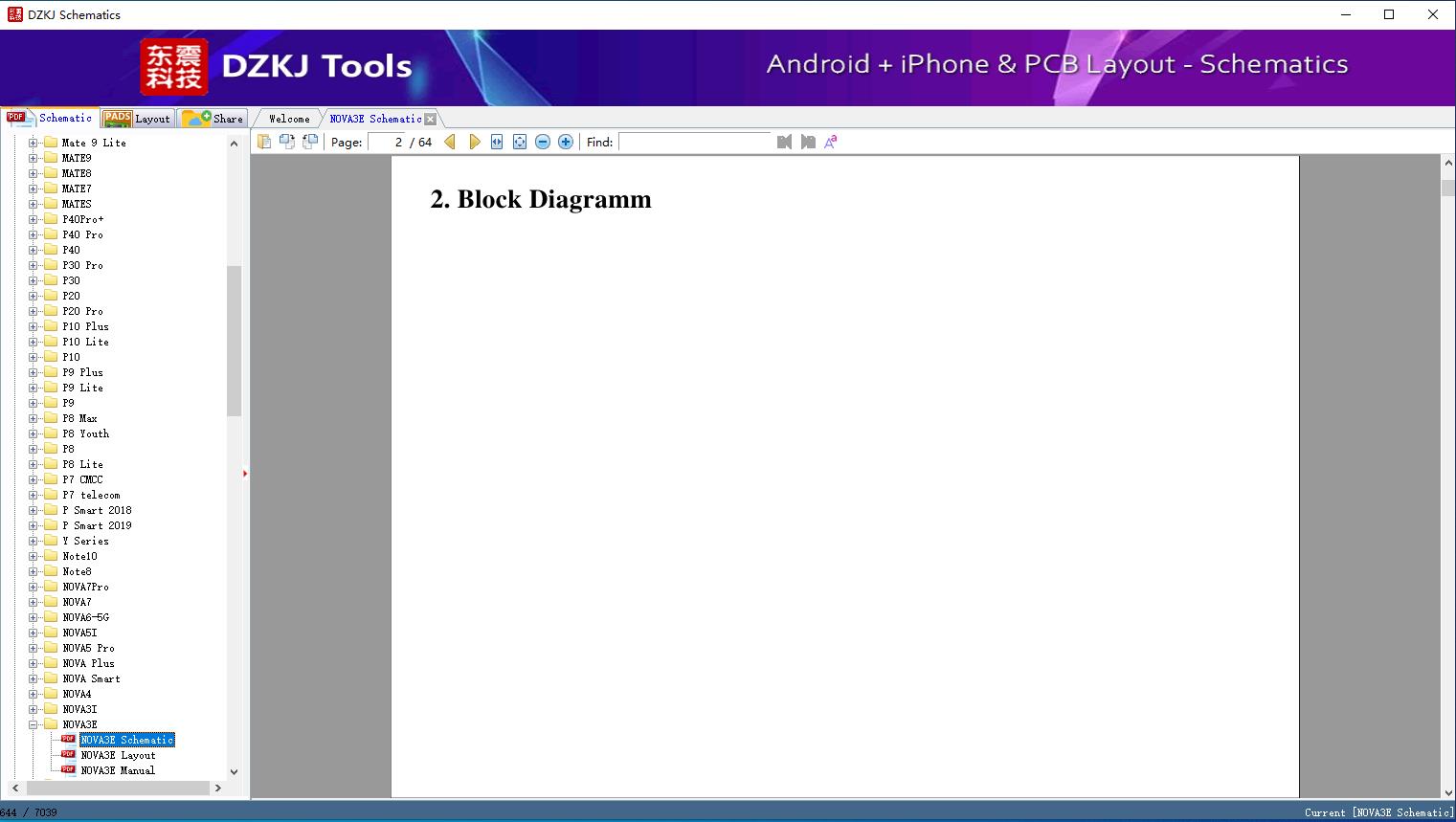The image size is (1456, 822).
Task: Click the red panel collapse arrow
Action: coord(245,474)
